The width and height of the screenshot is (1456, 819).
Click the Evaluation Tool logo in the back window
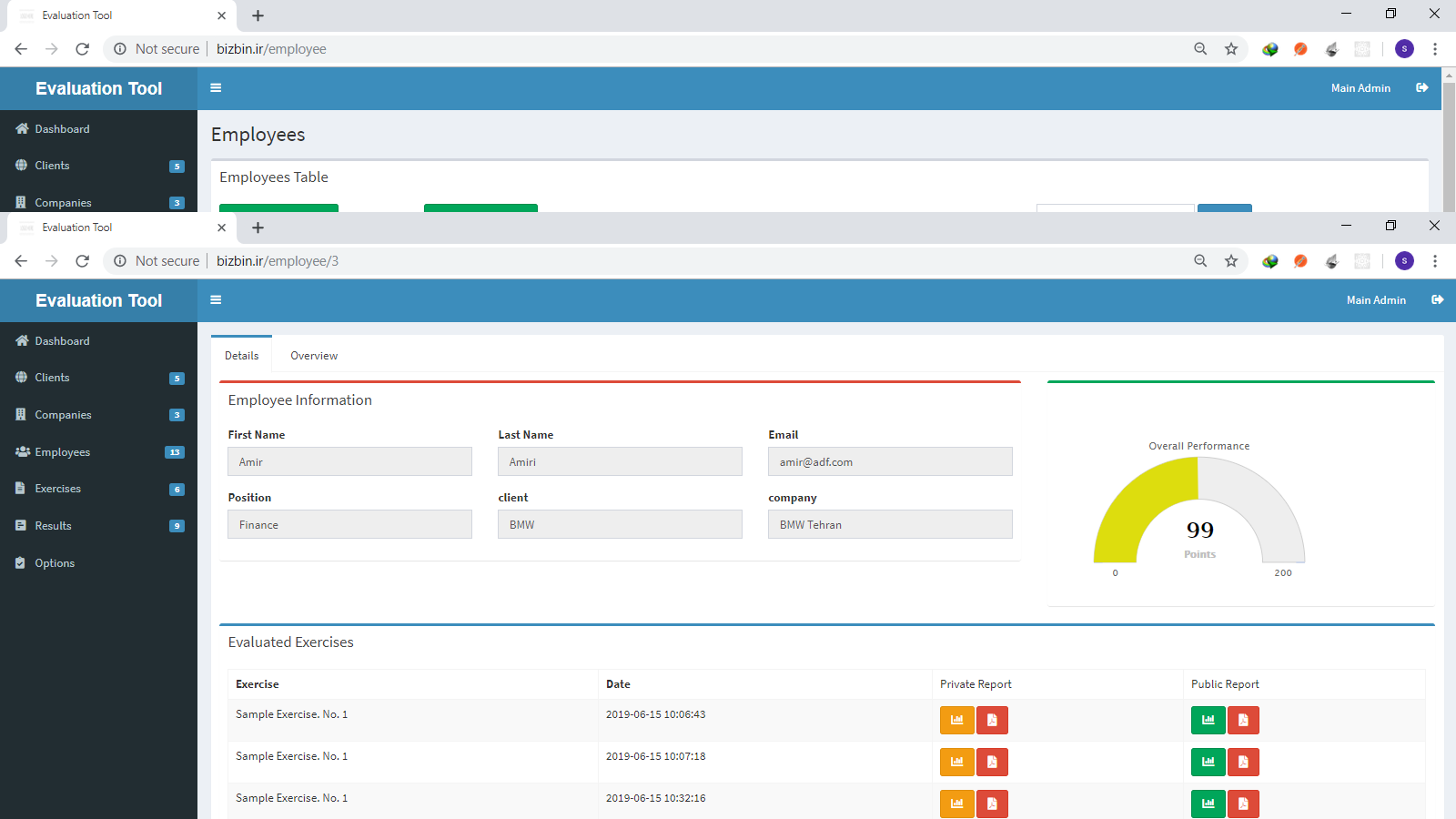pyautogui.click(x=98, y=88)
